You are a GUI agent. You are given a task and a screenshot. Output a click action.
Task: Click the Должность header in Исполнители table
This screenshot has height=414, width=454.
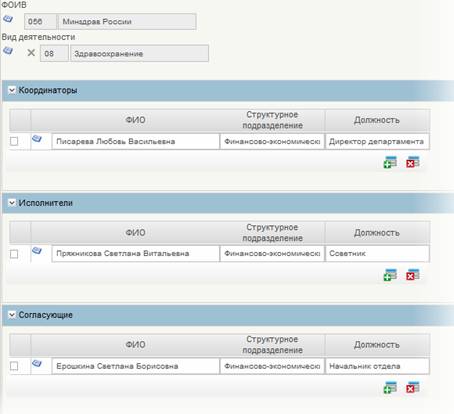coord(377,232)
